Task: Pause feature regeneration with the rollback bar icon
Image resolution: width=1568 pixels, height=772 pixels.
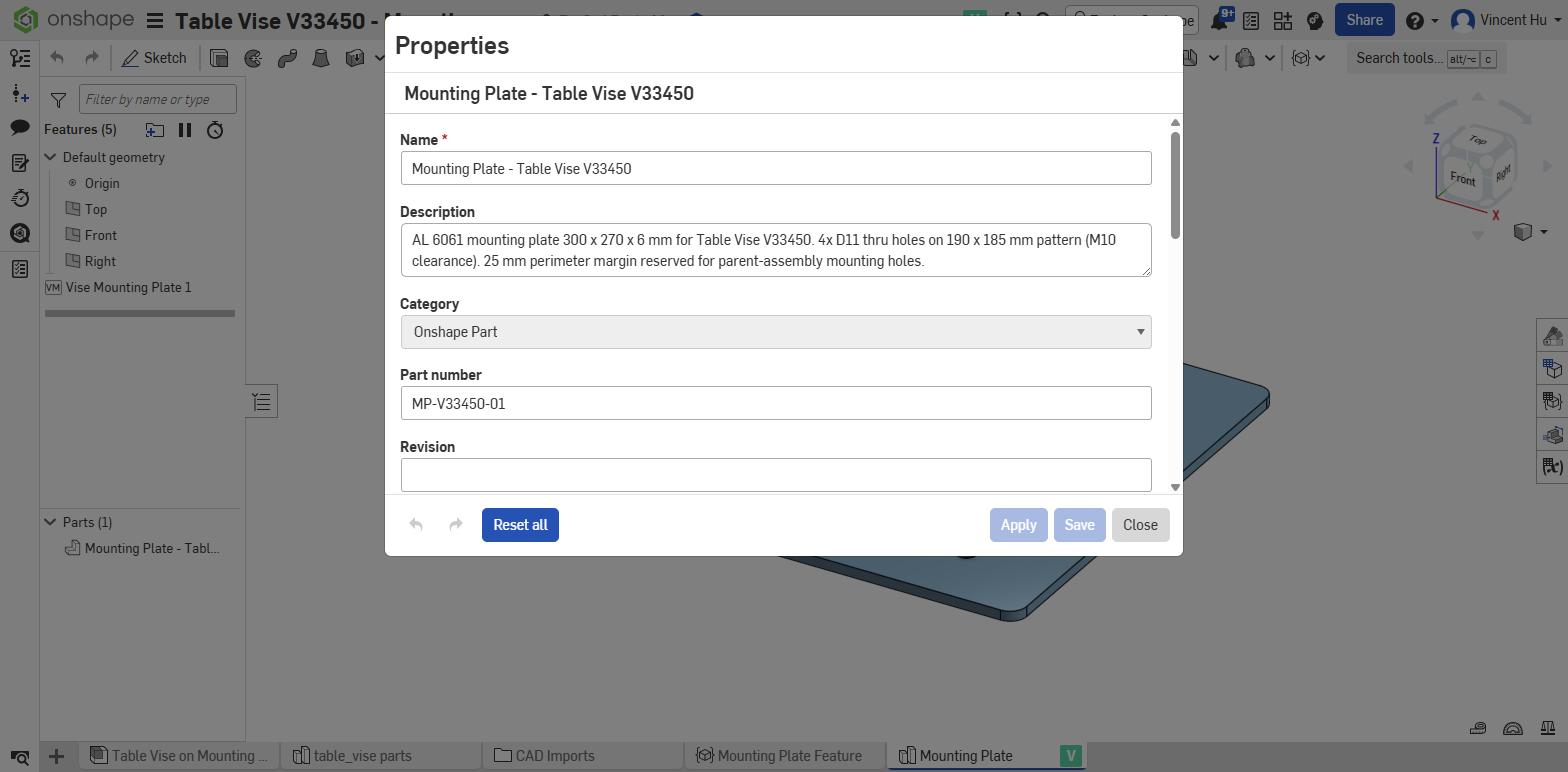Action: [185, 130]
